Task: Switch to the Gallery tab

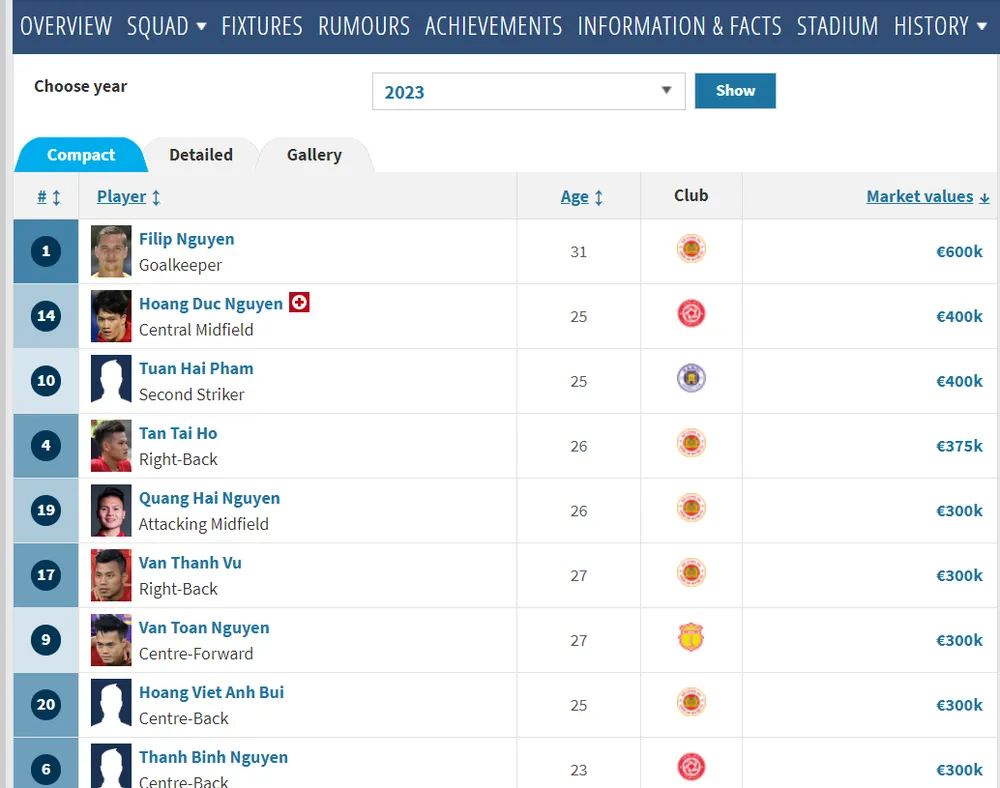Action: pyautogui.click(x=314, y=155)
